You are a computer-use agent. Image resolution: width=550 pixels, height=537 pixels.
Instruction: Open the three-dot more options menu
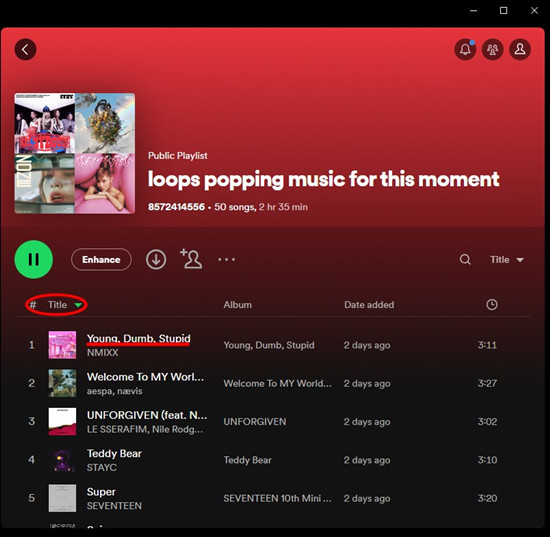tap(227, 260)
